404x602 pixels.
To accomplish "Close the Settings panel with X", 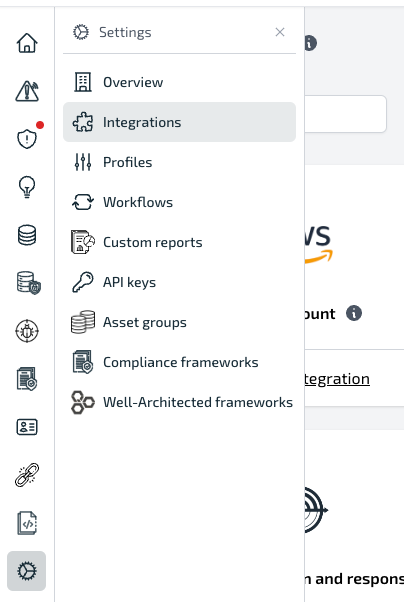I will click(x=280, y=32).
